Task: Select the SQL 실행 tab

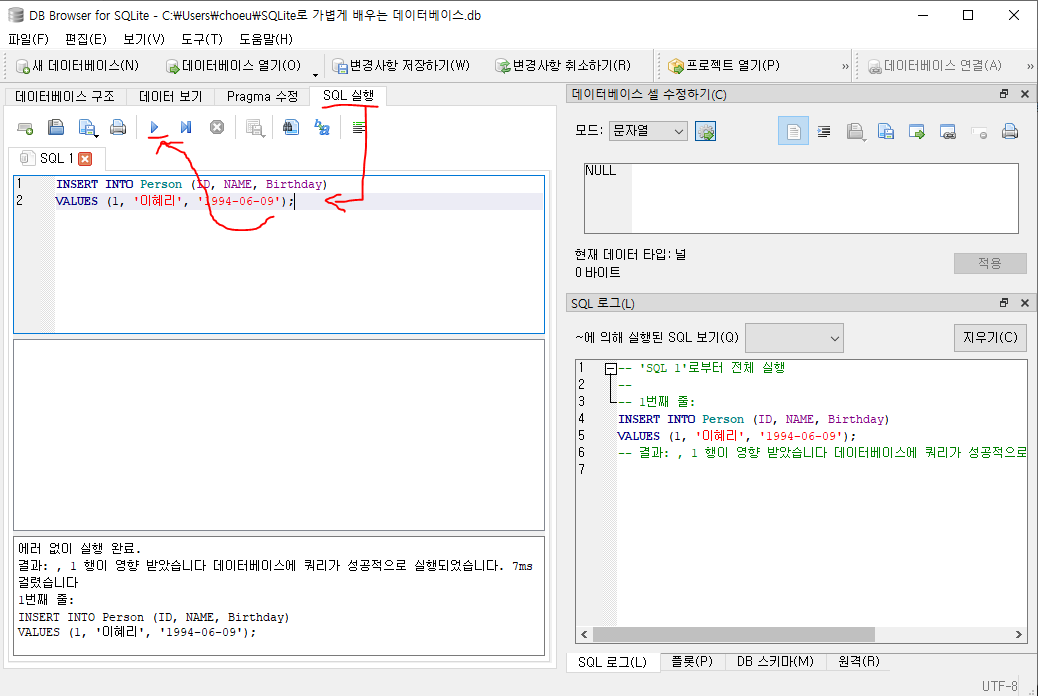Action: [x=348, y=96]
